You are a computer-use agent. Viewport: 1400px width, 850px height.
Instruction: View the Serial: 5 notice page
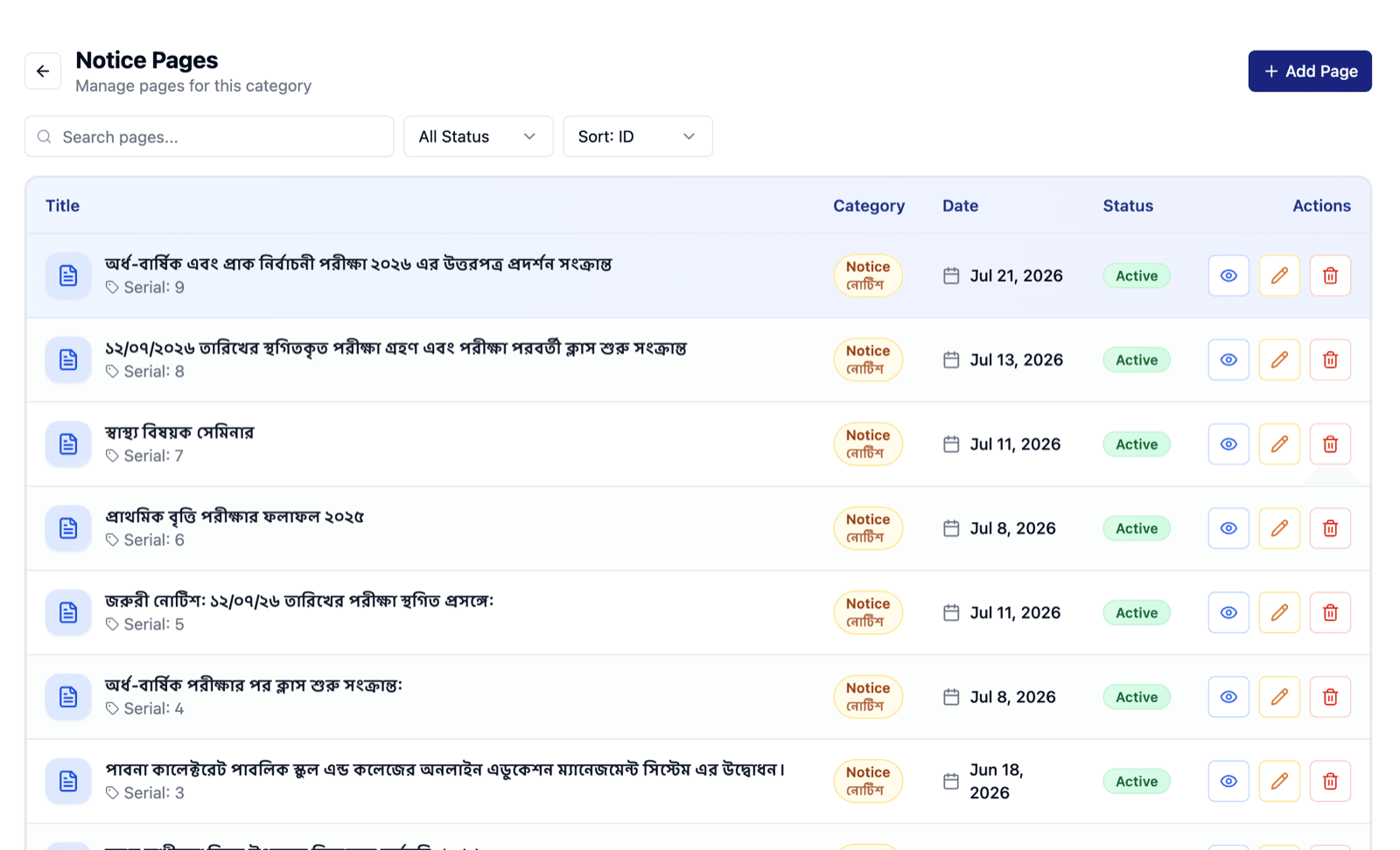click(1228, 612)
